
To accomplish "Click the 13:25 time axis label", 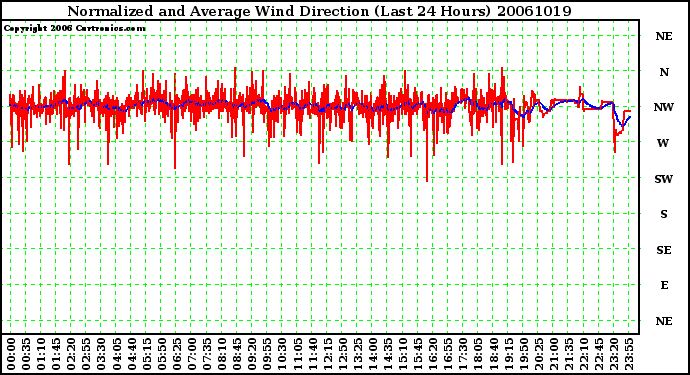I will point(357,354).
